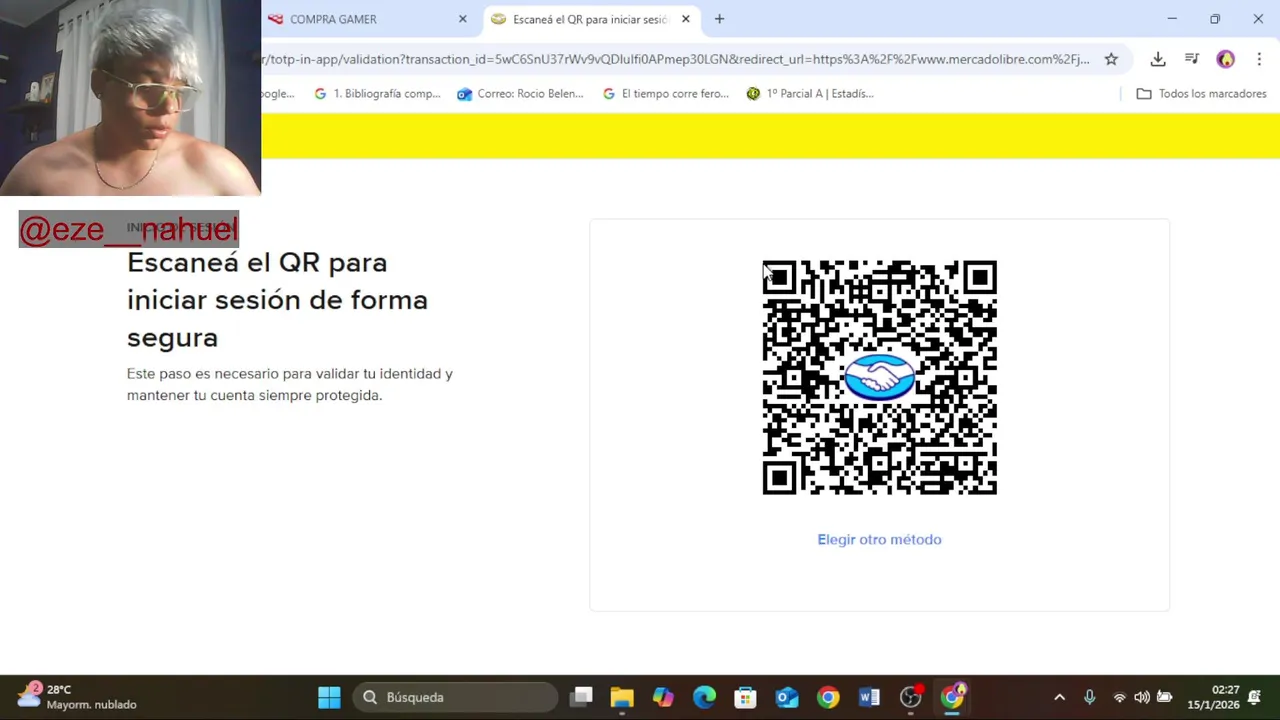Click the 'Escaneá el QR para iniciar sesión' heading
Viewport: 1280px width, 720px height.
(277, 300)
